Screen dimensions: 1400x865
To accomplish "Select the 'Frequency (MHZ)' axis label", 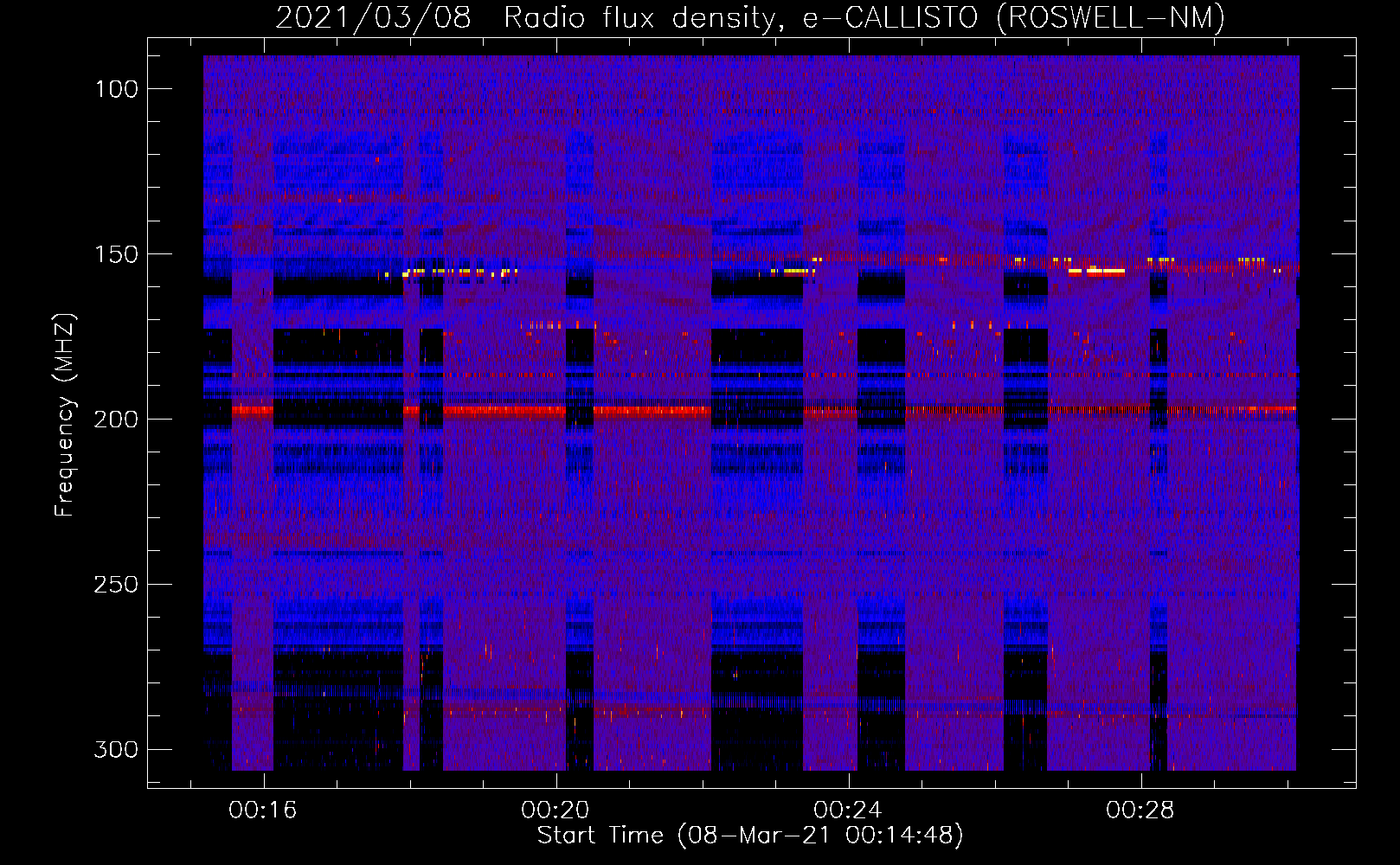I will tap(65, 414).
